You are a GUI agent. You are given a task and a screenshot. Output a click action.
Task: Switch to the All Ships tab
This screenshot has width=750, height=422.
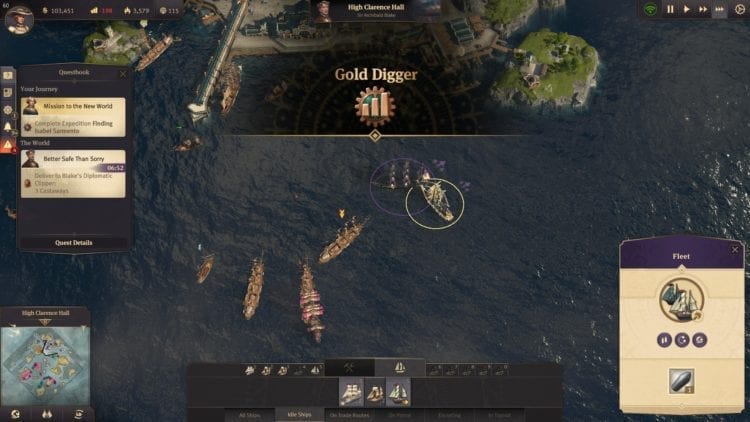pos(250,415)
